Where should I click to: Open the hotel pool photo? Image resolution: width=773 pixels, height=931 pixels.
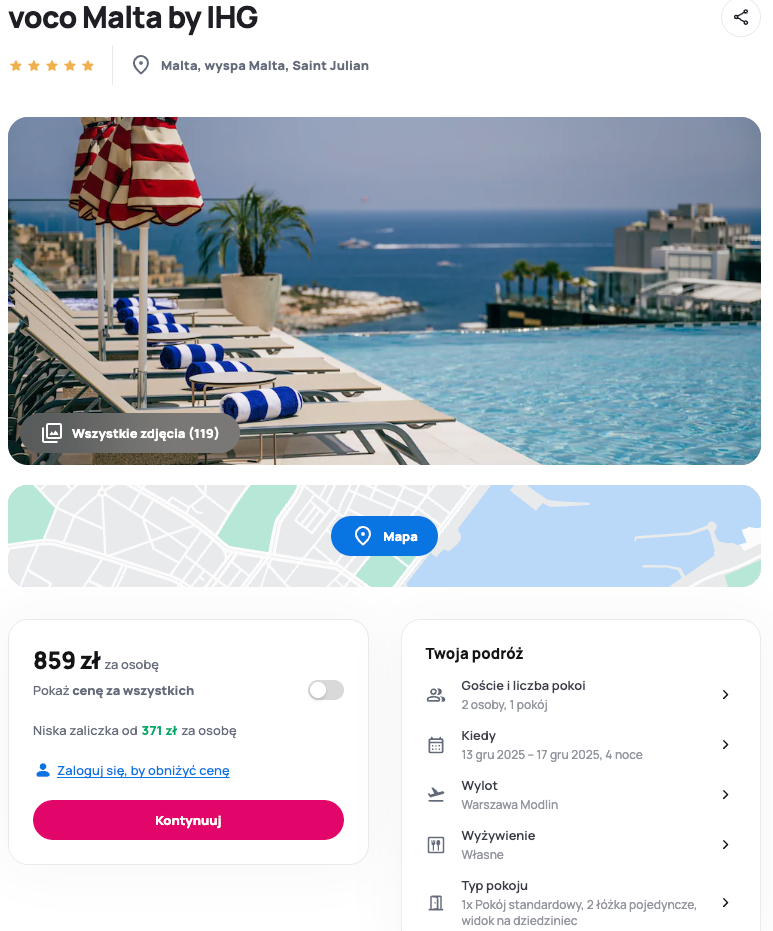(384, 290)
